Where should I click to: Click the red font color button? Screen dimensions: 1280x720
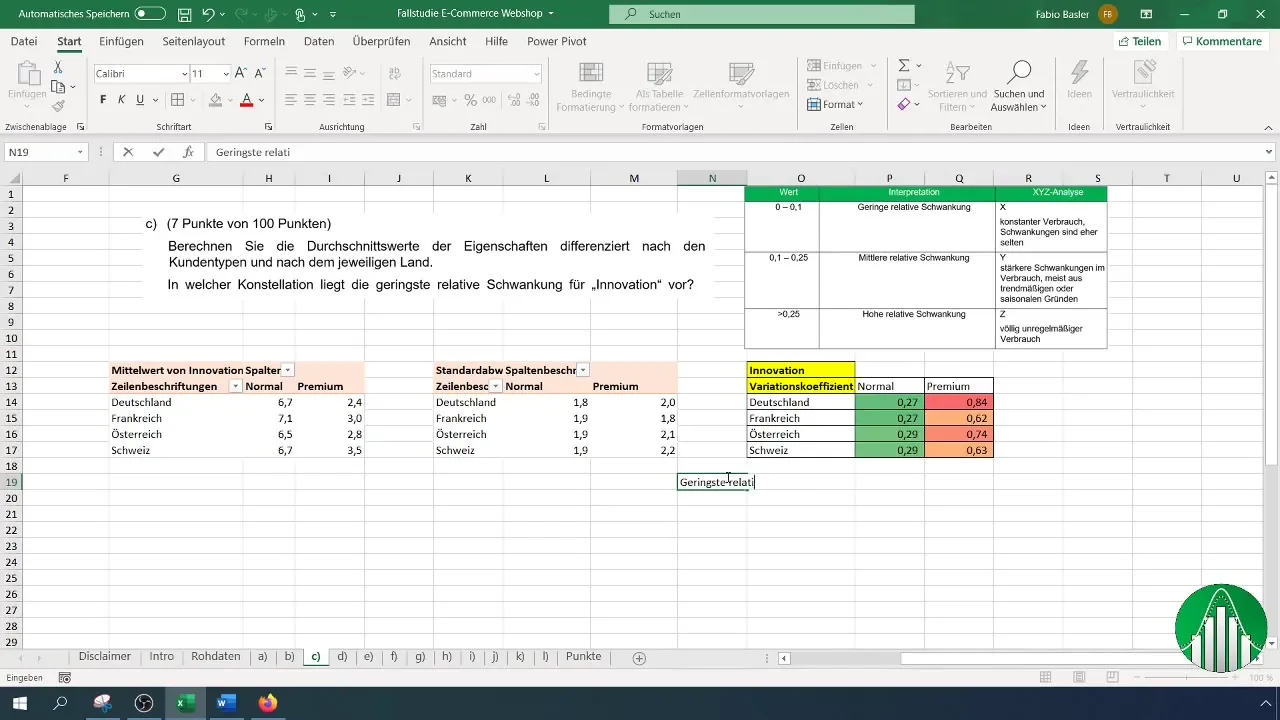coord(246,100)
